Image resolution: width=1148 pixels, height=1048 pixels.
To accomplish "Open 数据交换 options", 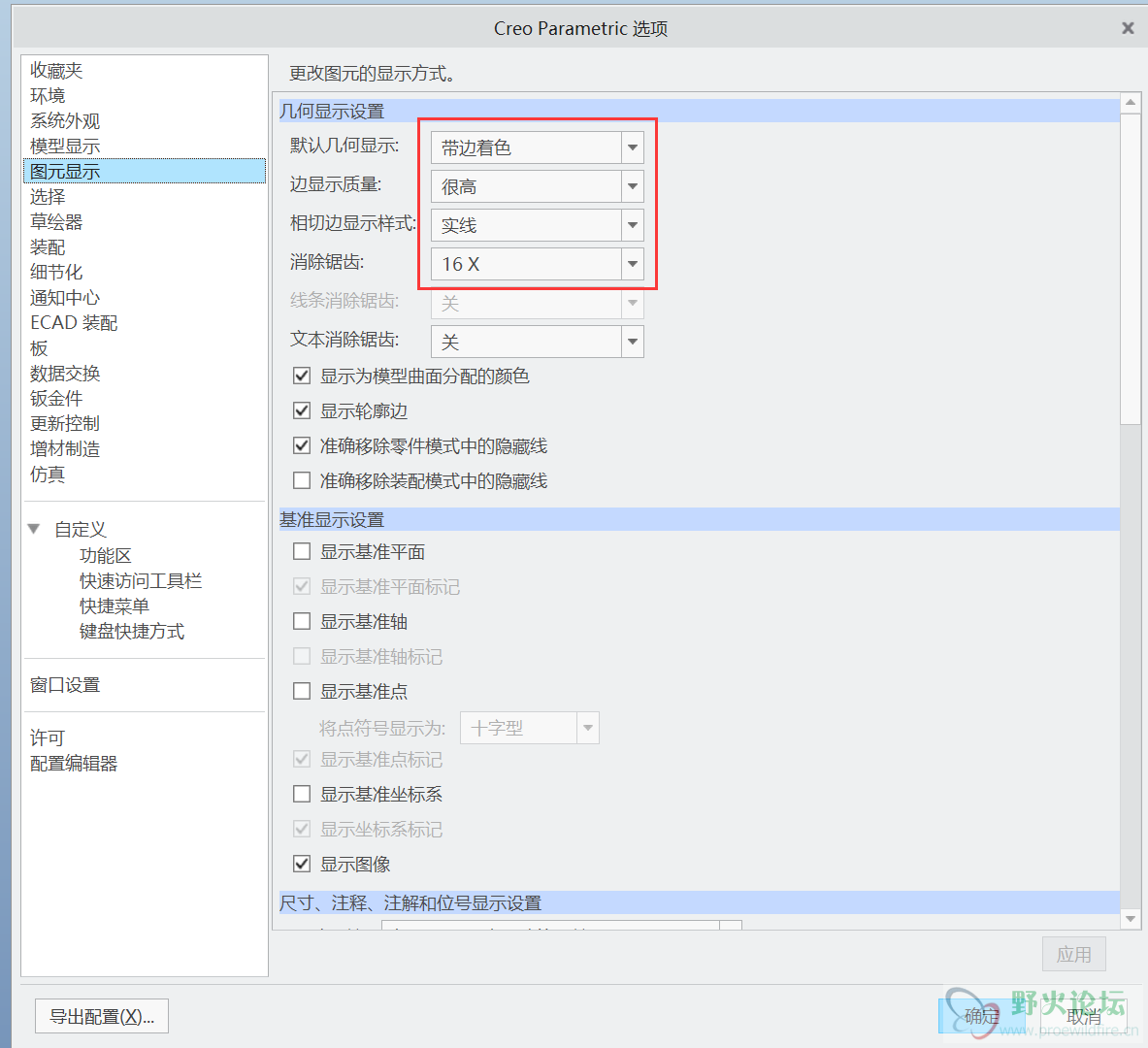I will 65,374.
